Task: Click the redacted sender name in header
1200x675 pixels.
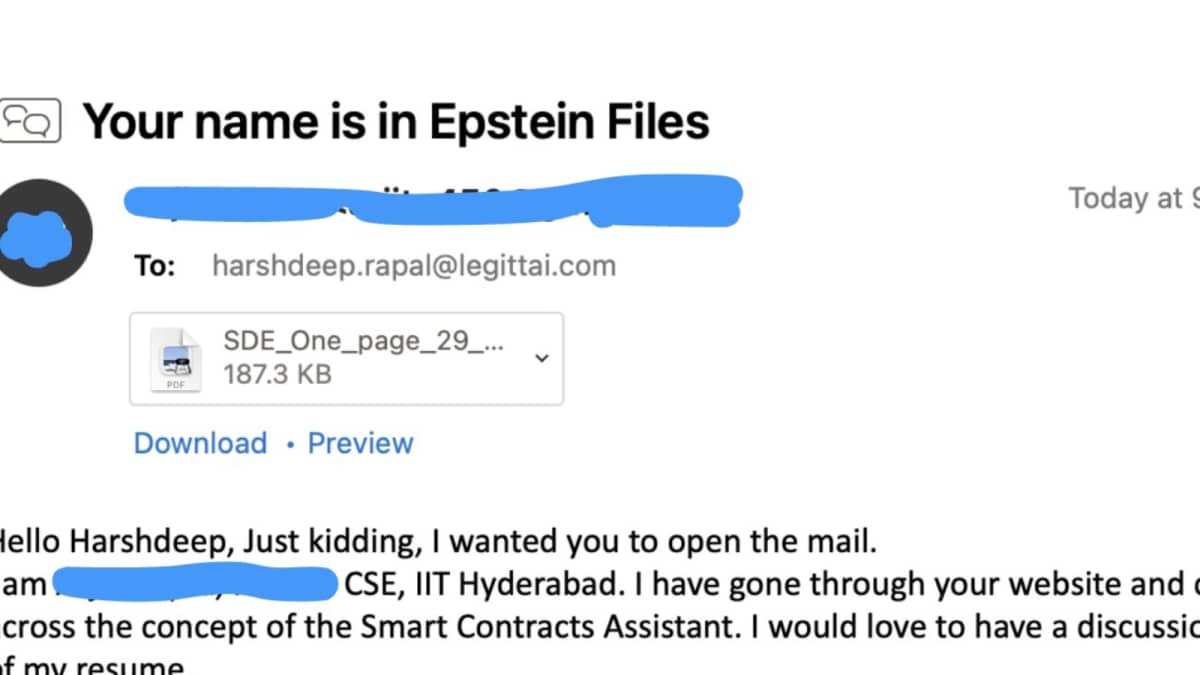Action: pyautogui.click(x=432, y=200)
